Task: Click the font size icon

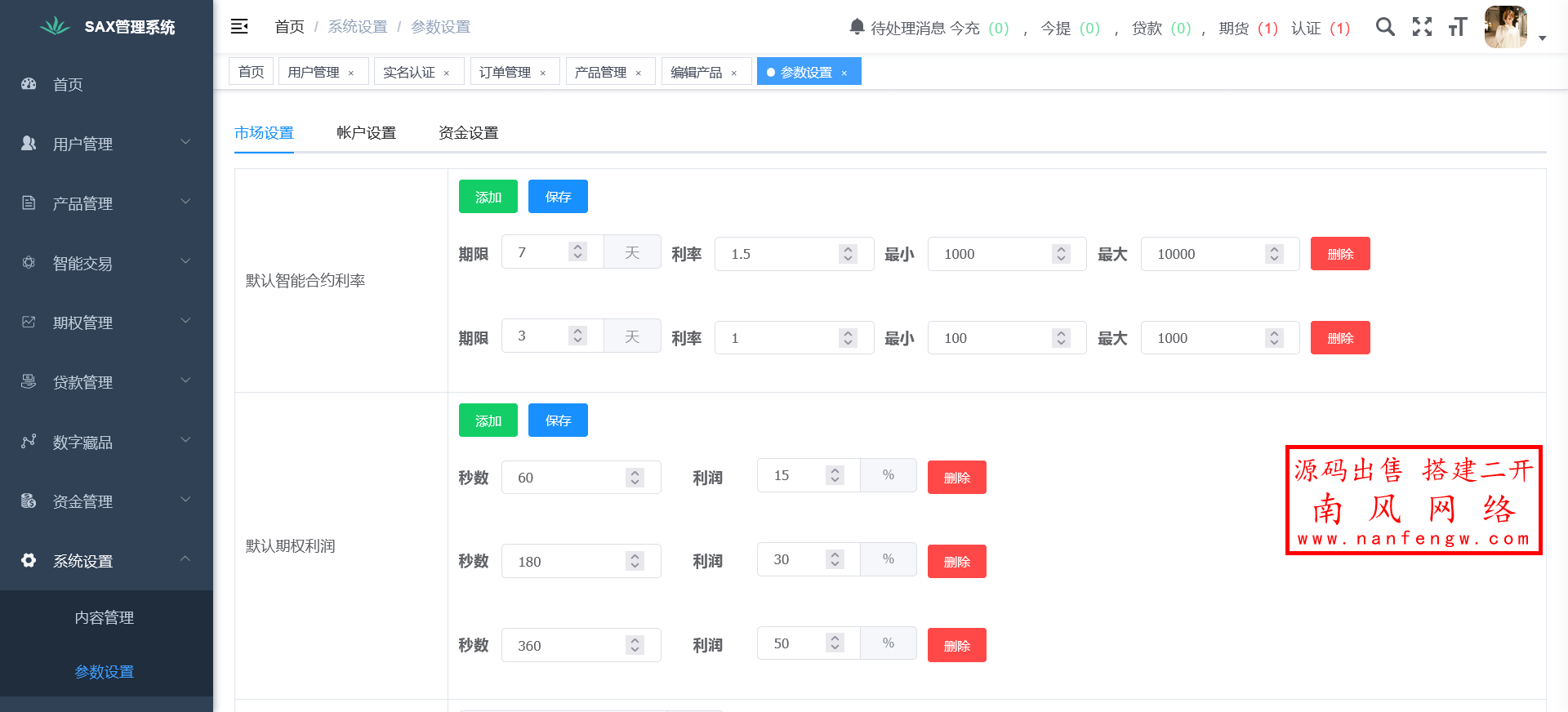Action: pos(1458,27)
